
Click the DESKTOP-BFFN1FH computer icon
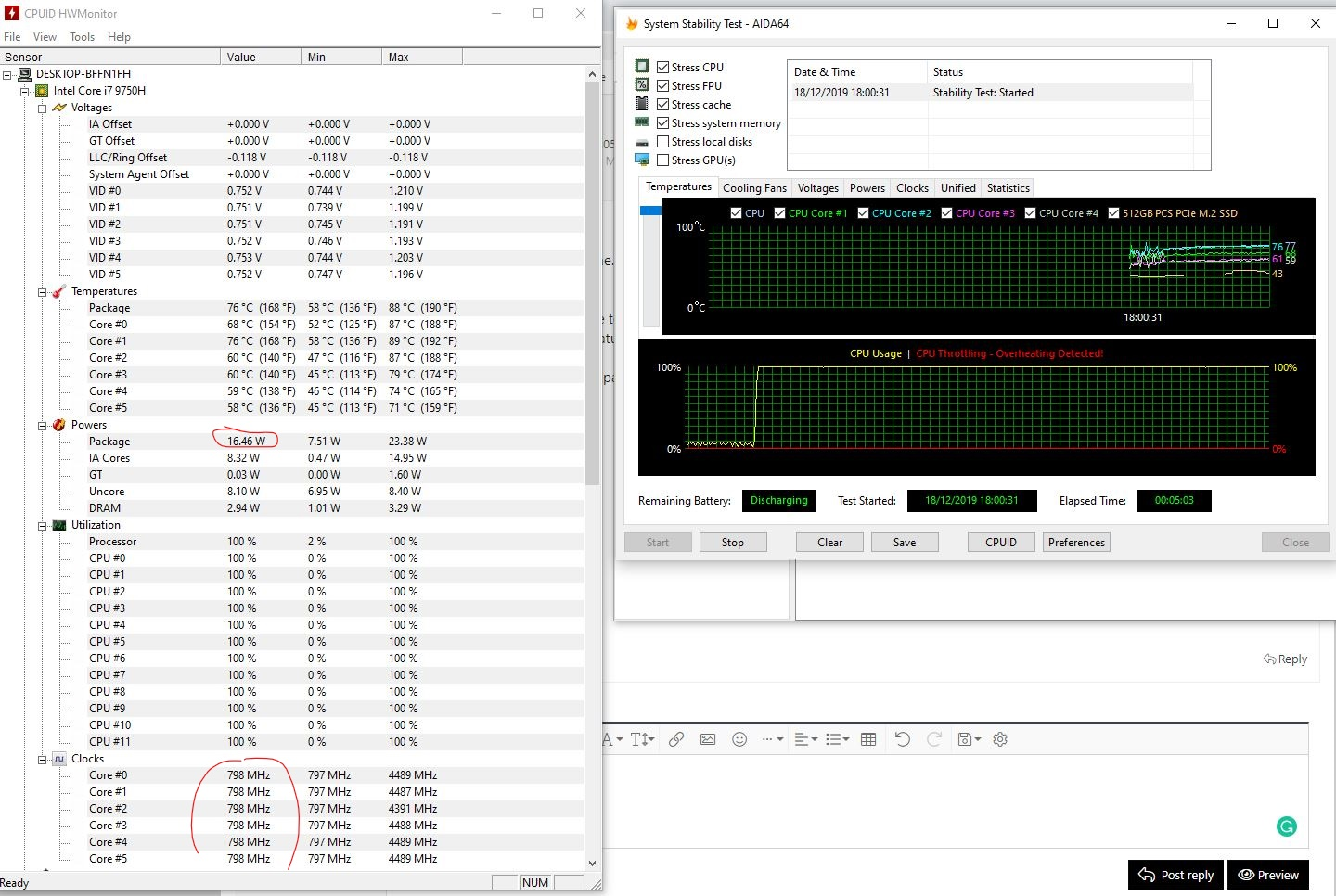[x=25, y=74]
